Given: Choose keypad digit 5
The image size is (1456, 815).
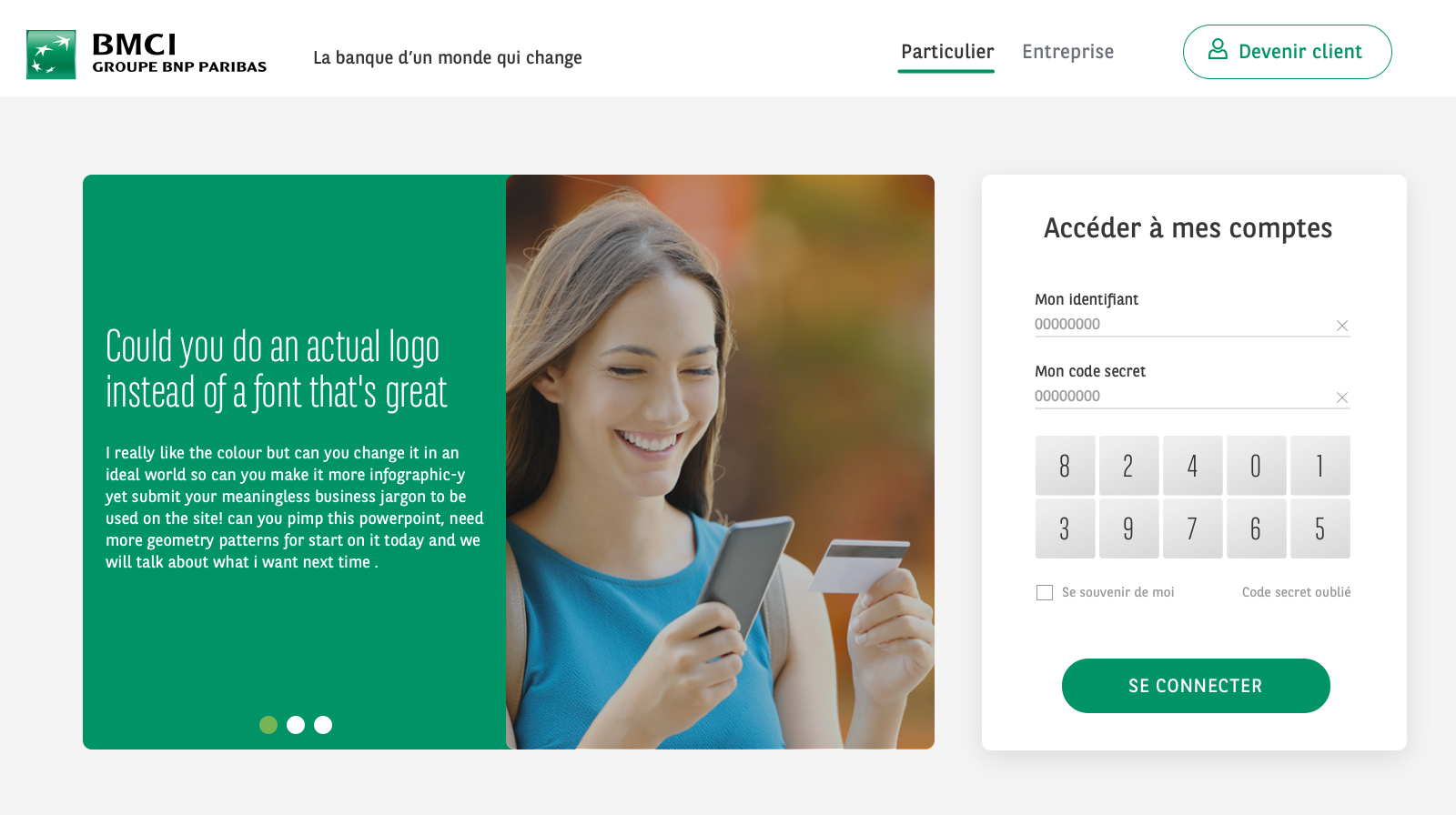Looking at the screenshot, I should click(1319, 528).
